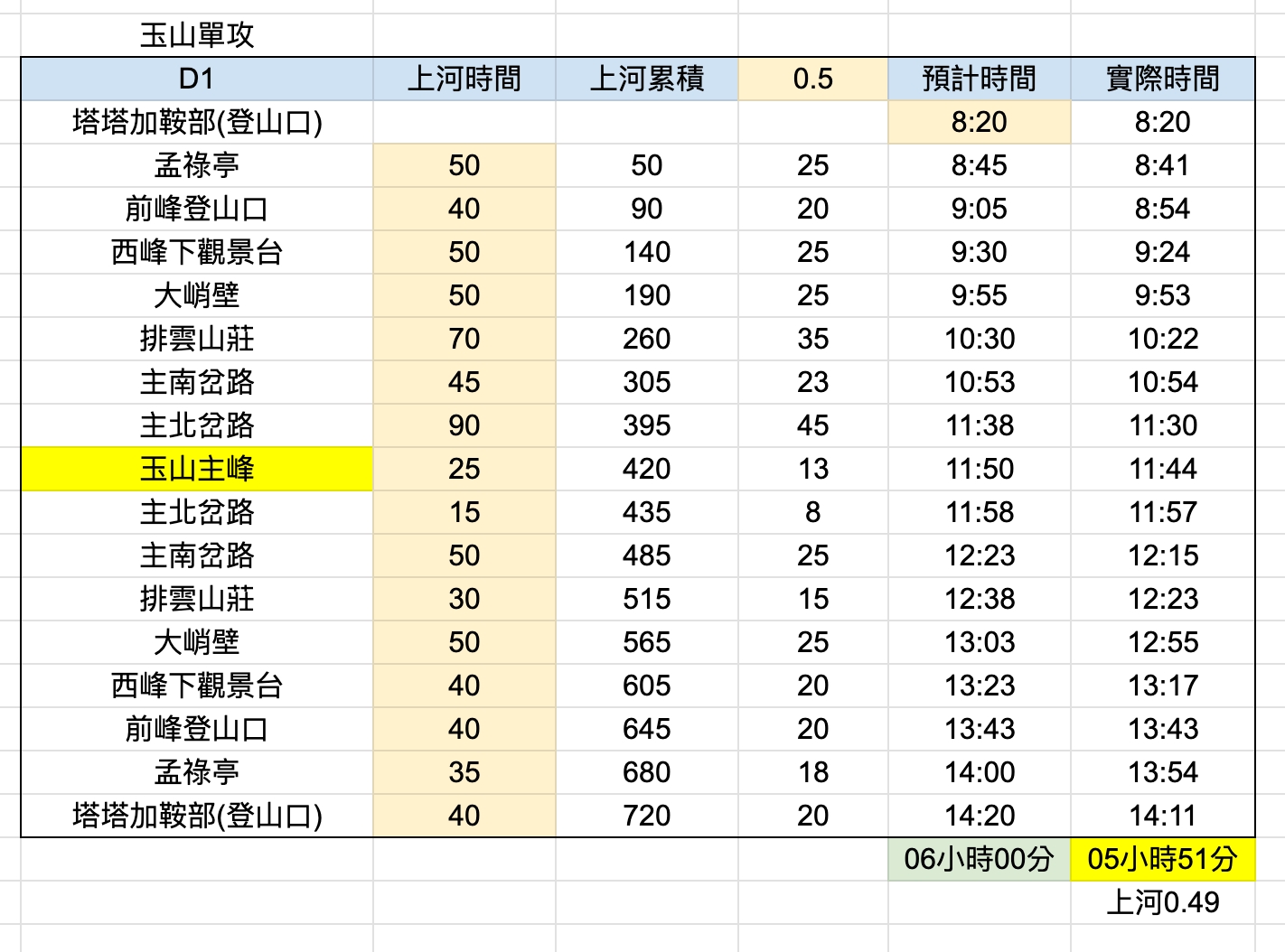Select the 上河時間 column header
This screenshot has height=952, width=1285.
(x=464, y=79)
